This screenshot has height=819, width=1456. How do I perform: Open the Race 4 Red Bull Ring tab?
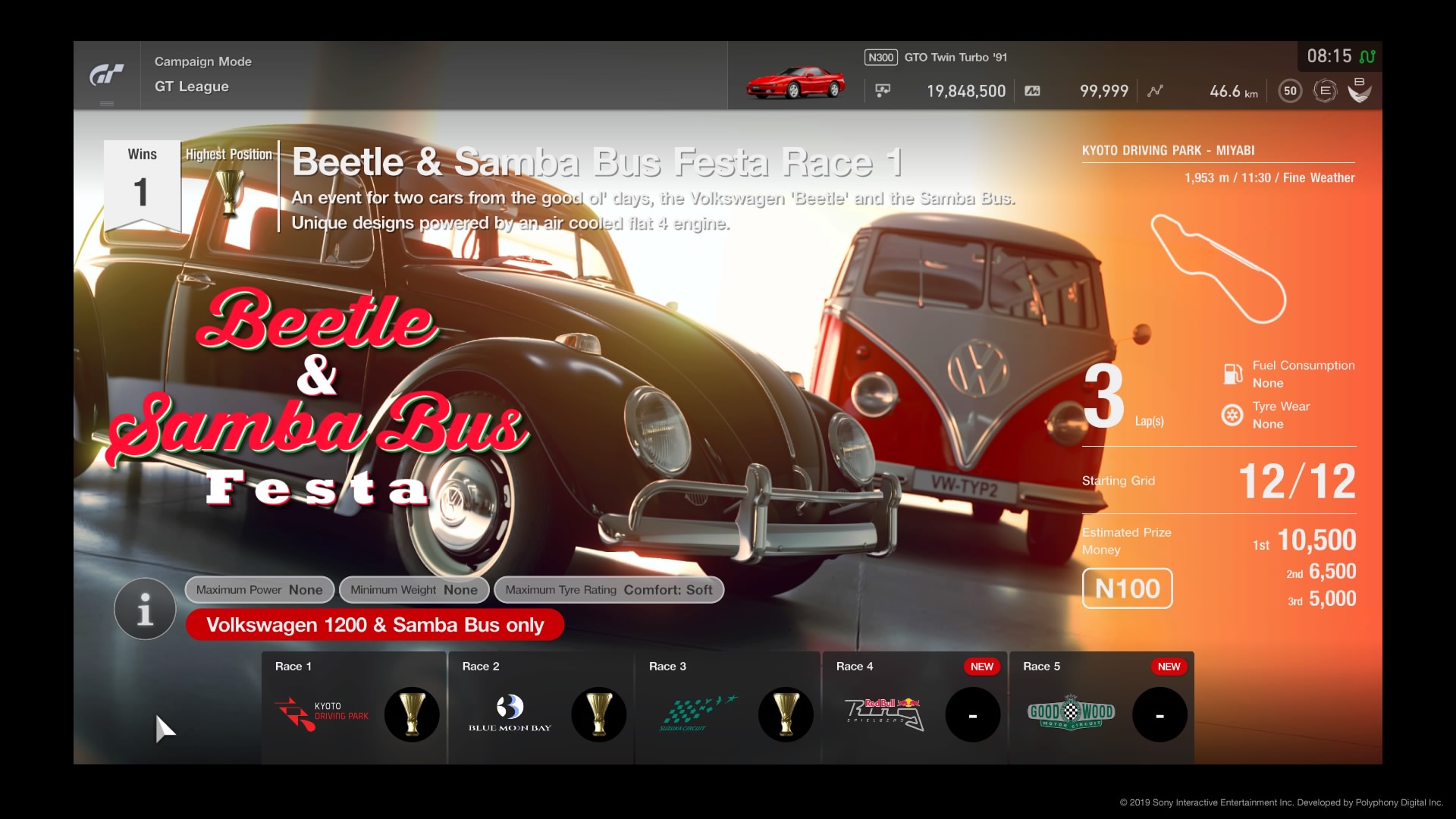(x=915, y=708)
